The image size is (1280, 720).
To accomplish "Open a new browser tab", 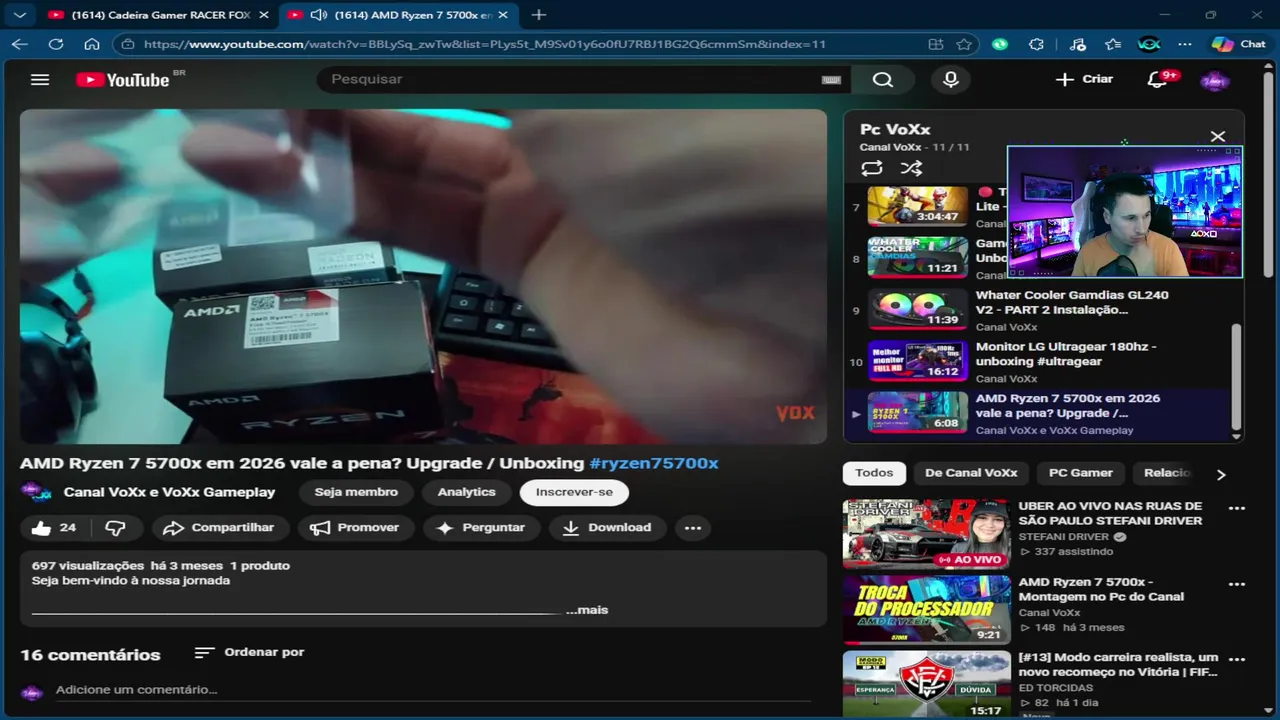I will pos(539,15).
